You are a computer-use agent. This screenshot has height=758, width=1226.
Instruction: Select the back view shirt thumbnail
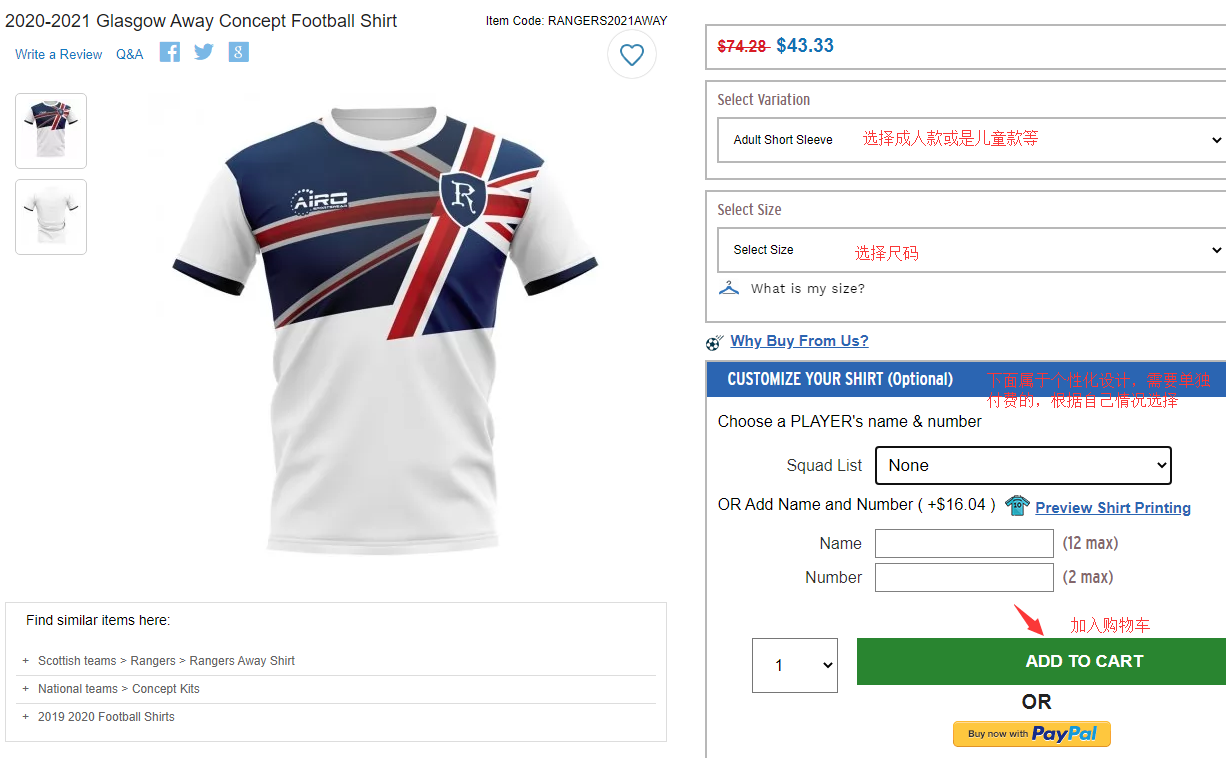click(51, 217)
